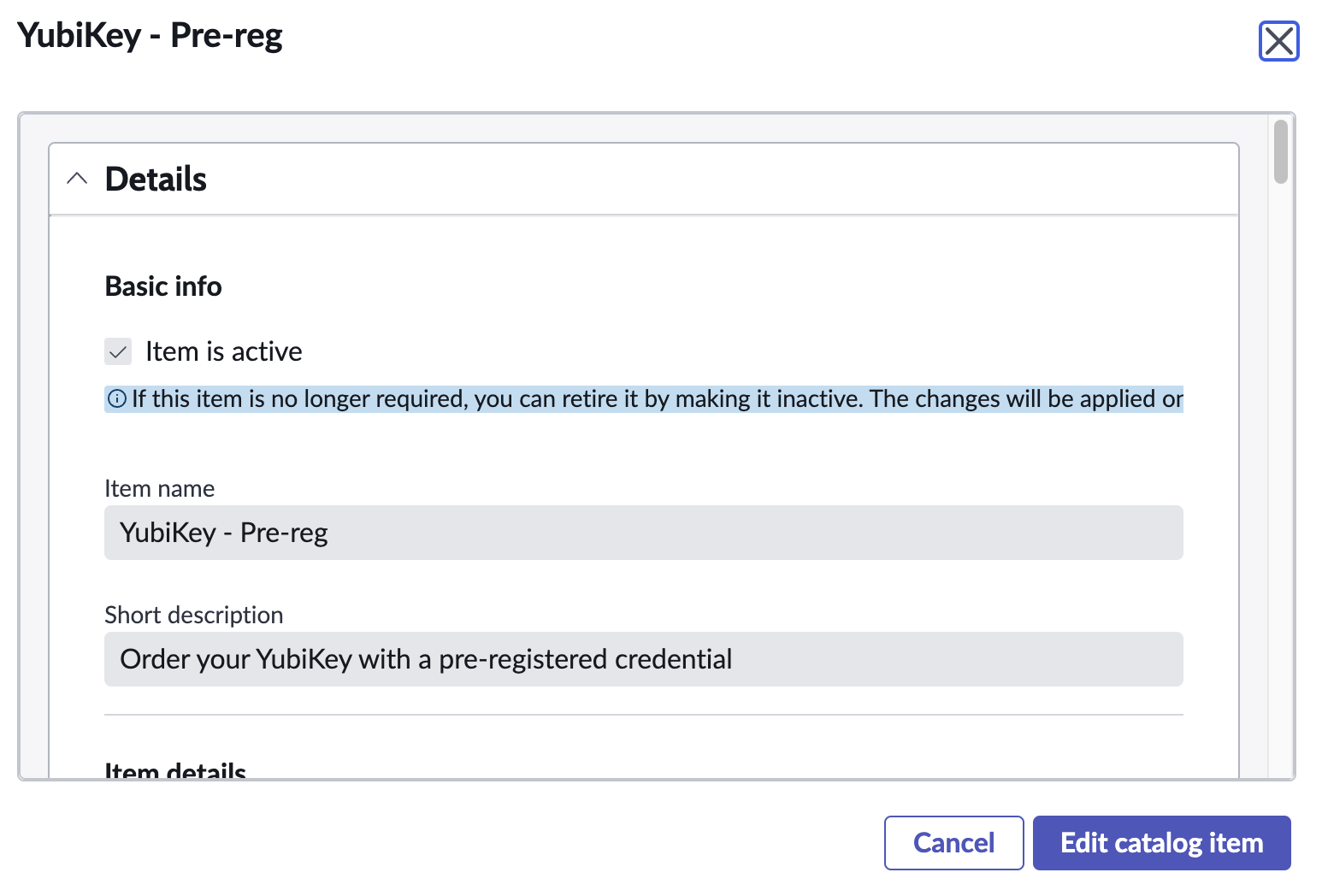Click the YubiKey - Pre-reg dialog title
Viewport: 1322px width, 896px height.
150,36
